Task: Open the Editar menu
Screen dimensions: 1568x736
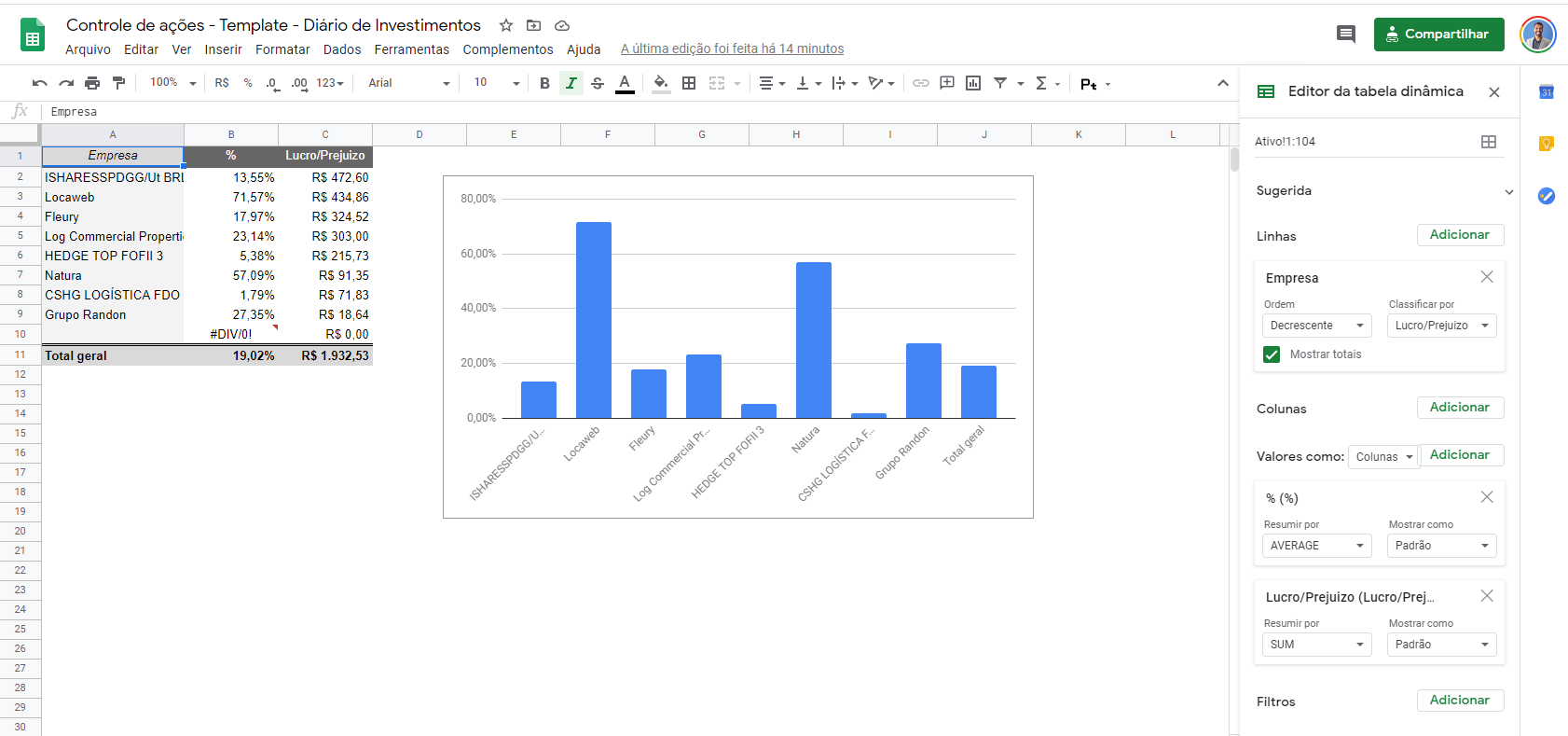Action: pos(141,49)
